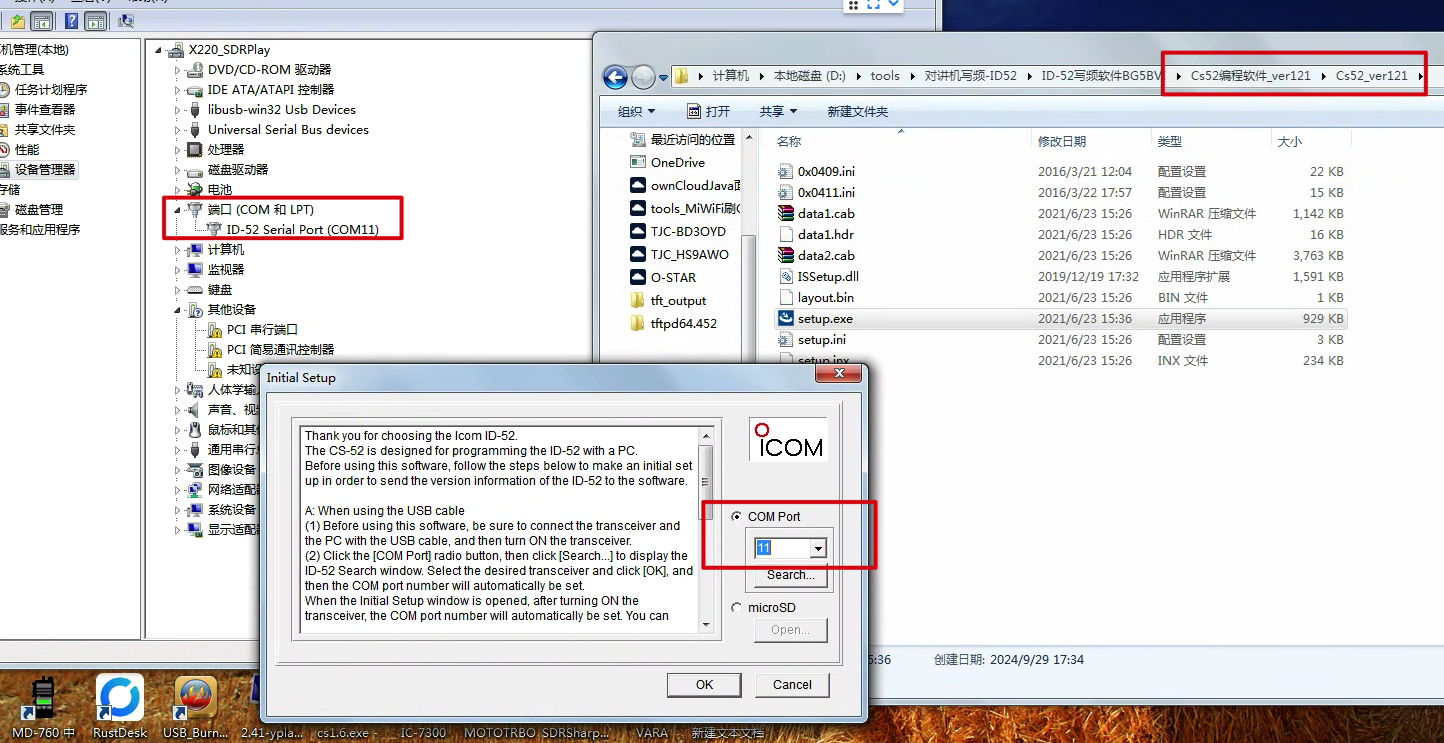The width and height of the screenshot is (1444, 743).
Task: Open the recent locations dropdown next to forward arrow
Action: [x=664, y=77]
